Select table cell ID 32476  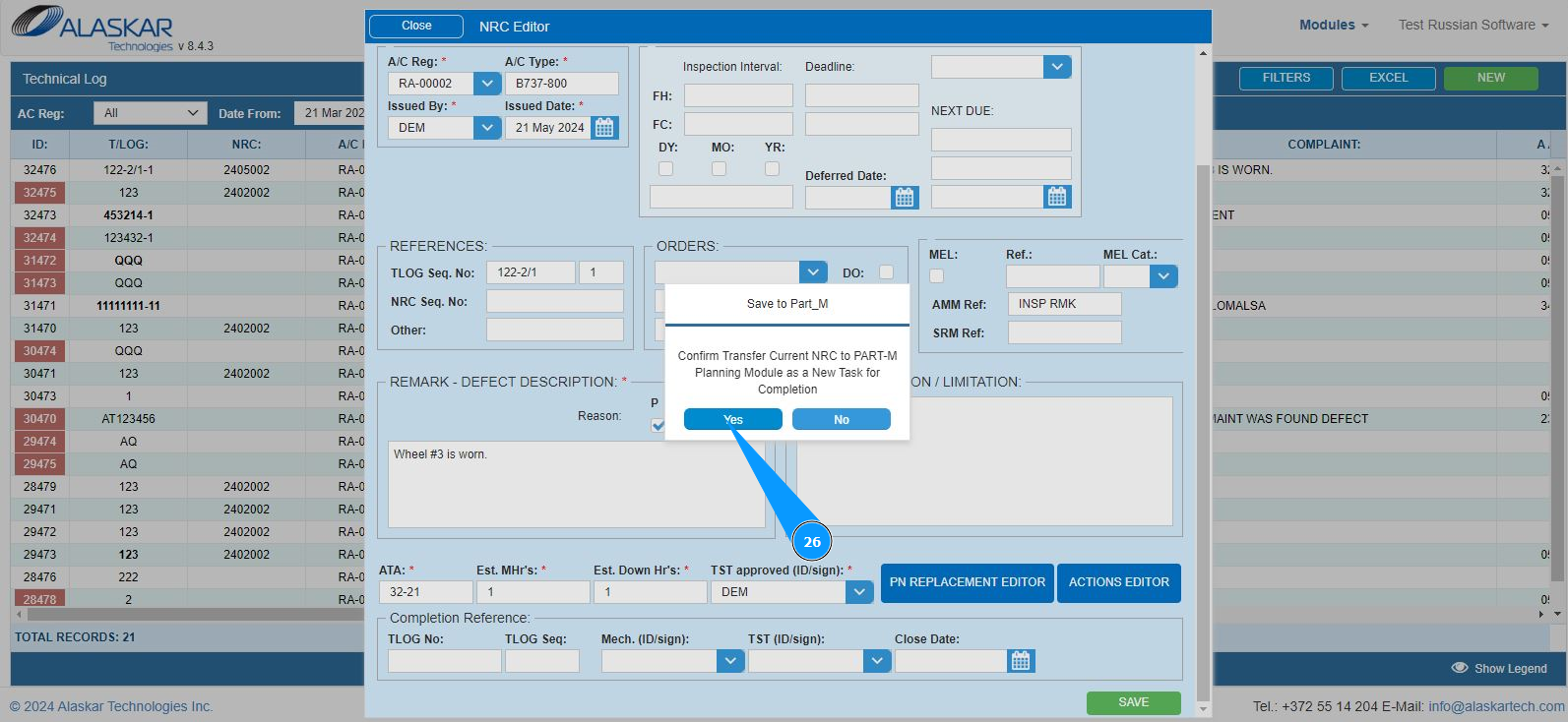40,170
